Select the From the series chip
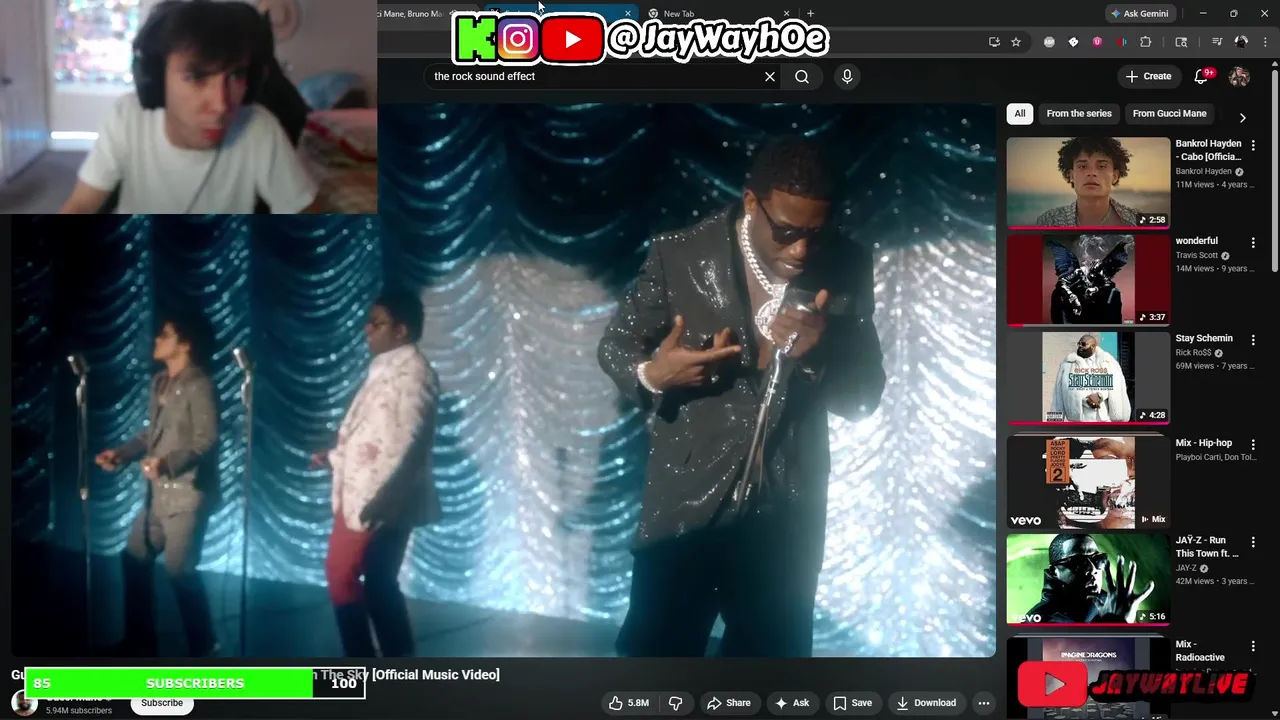This screenshot has height=720, width=1280. (1079, 114)
